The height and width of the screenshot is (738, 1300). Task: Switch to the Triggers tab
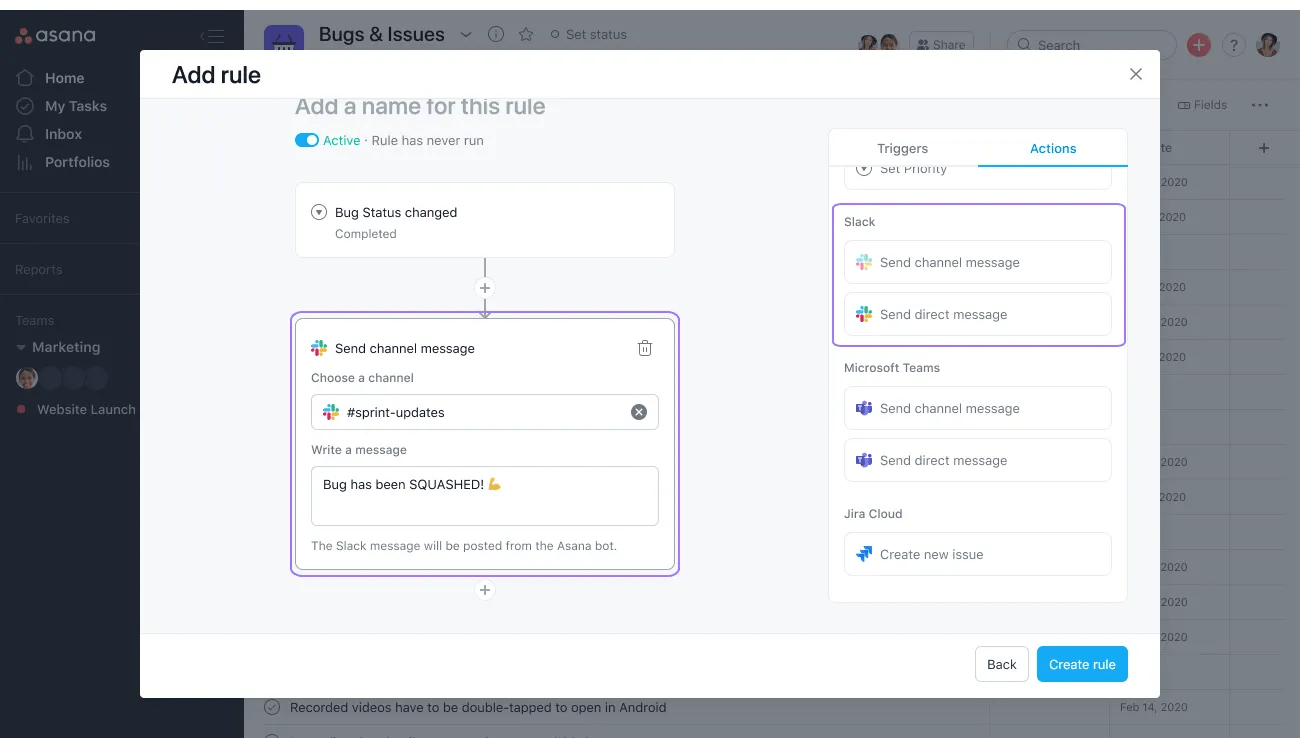[x=902, y=148]
